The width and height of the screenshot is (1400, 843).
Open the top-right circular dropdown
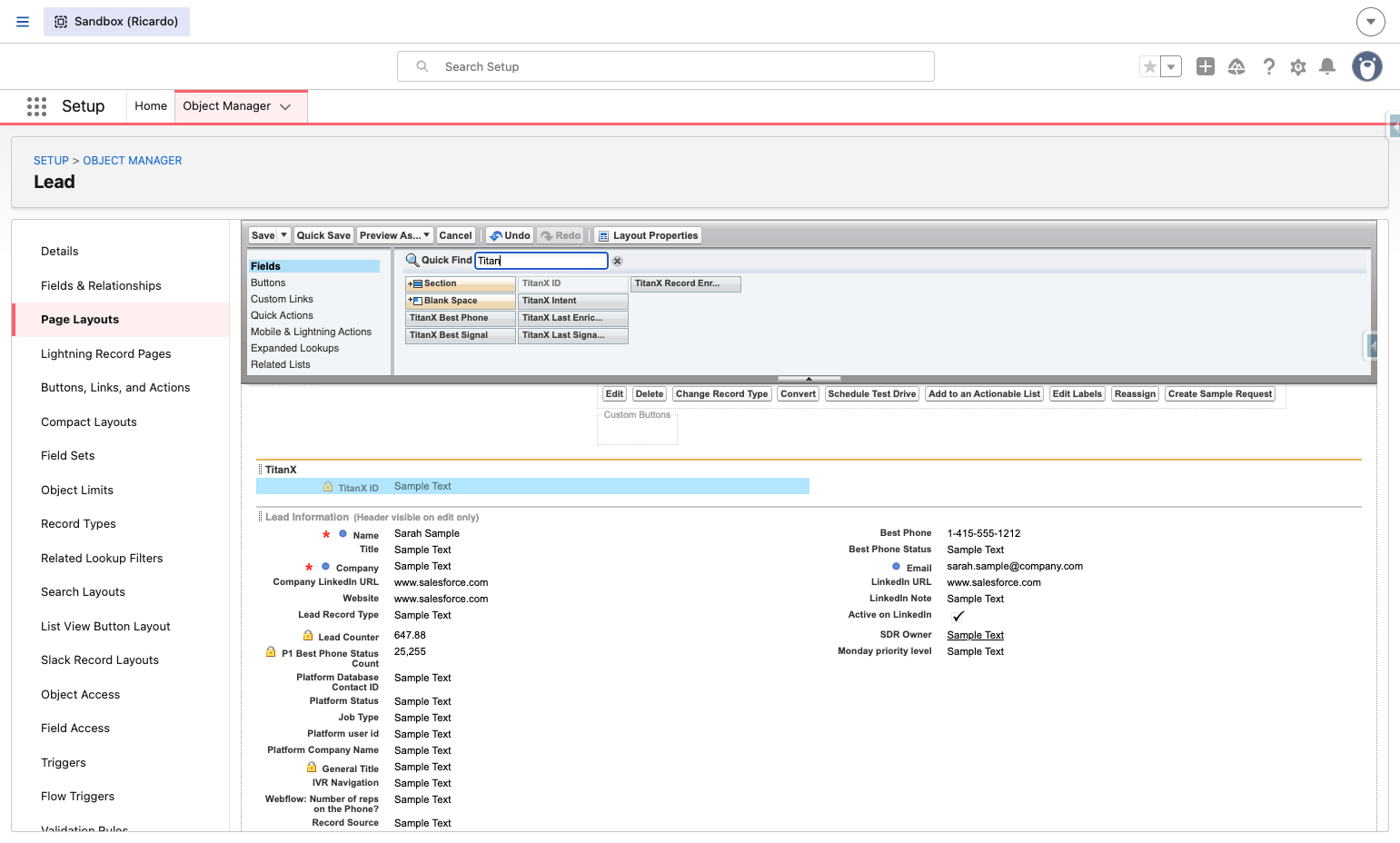pyautogui.click(x=1371, y=22)
